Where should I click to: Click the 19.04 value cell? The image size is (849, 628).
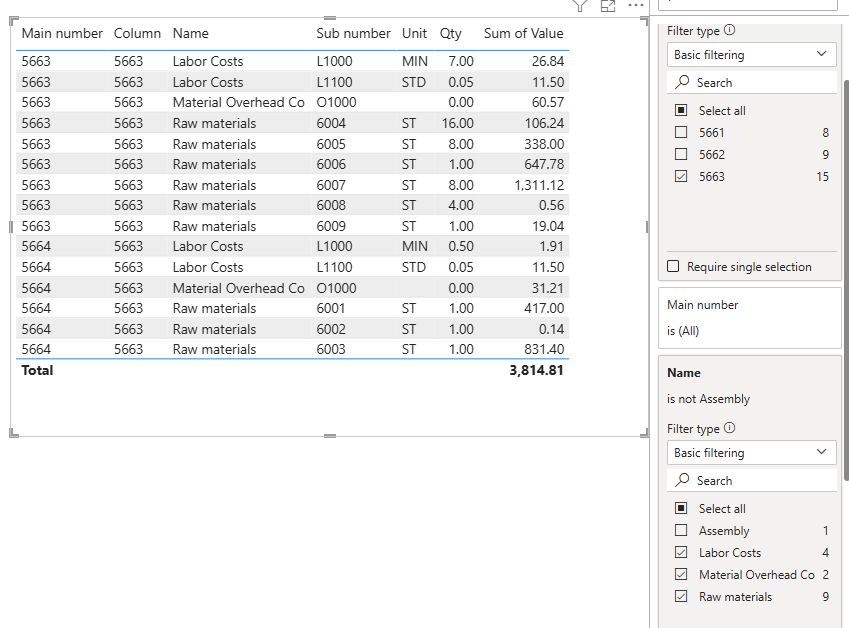[547, 226]
